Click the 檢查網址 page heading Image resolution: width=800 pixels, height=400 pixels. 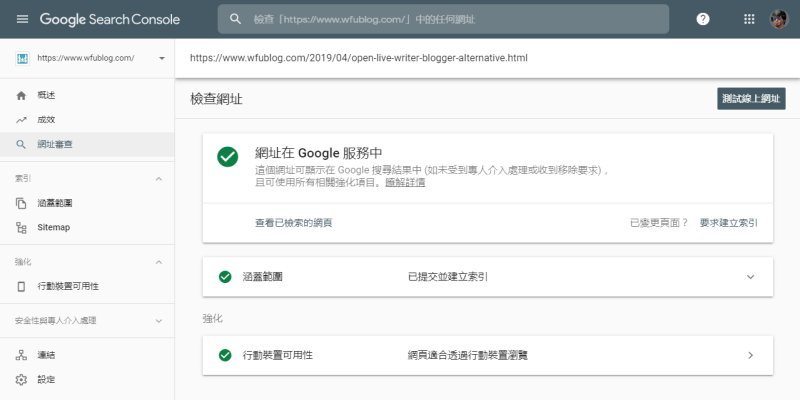pos(216,99)
